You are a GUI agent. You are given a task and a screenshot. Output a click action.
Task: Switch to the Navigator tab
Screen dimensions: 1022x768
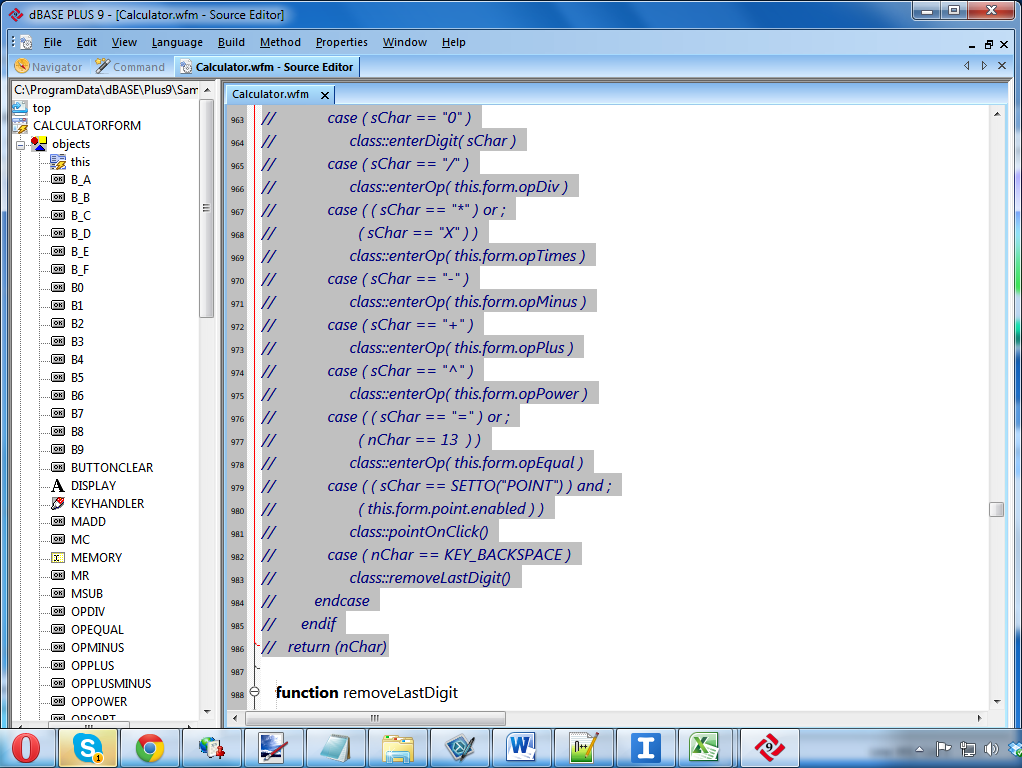[49, 66]
